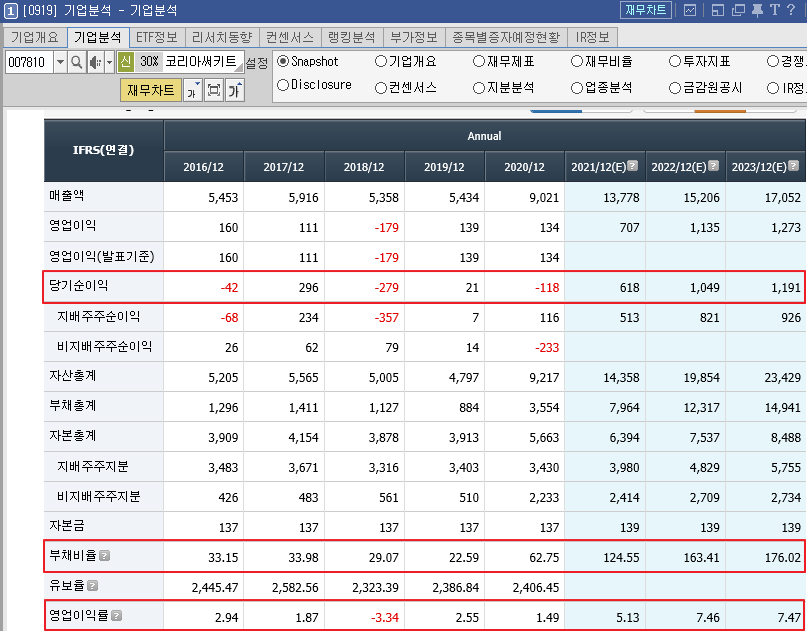The image size is (807, 631).
Task: Switch to the 기업분석 tab
Action: [x=98, y=37]
